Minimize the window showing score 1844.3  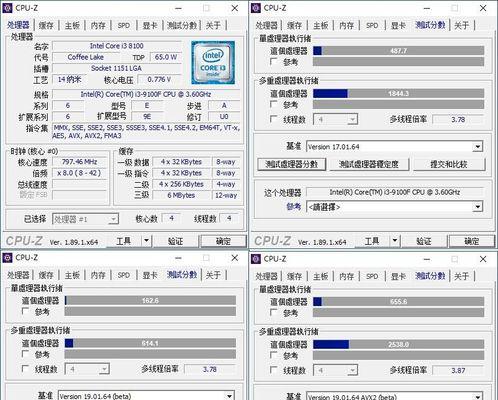pos(427,8)
